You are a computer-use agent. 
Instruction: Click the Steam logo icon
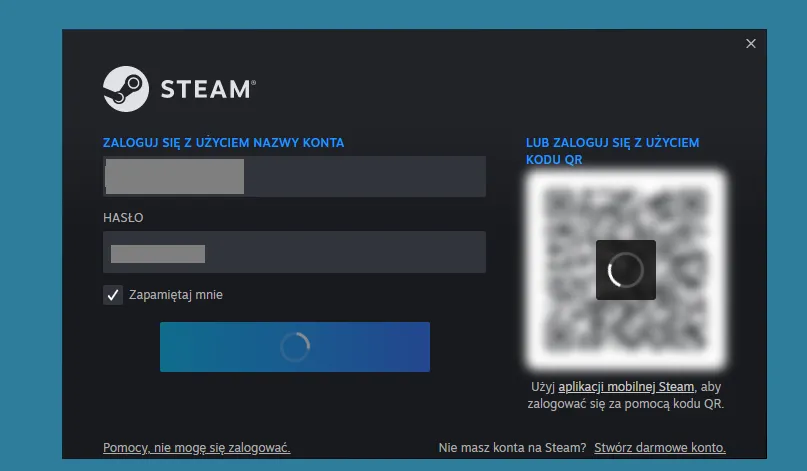126,89
